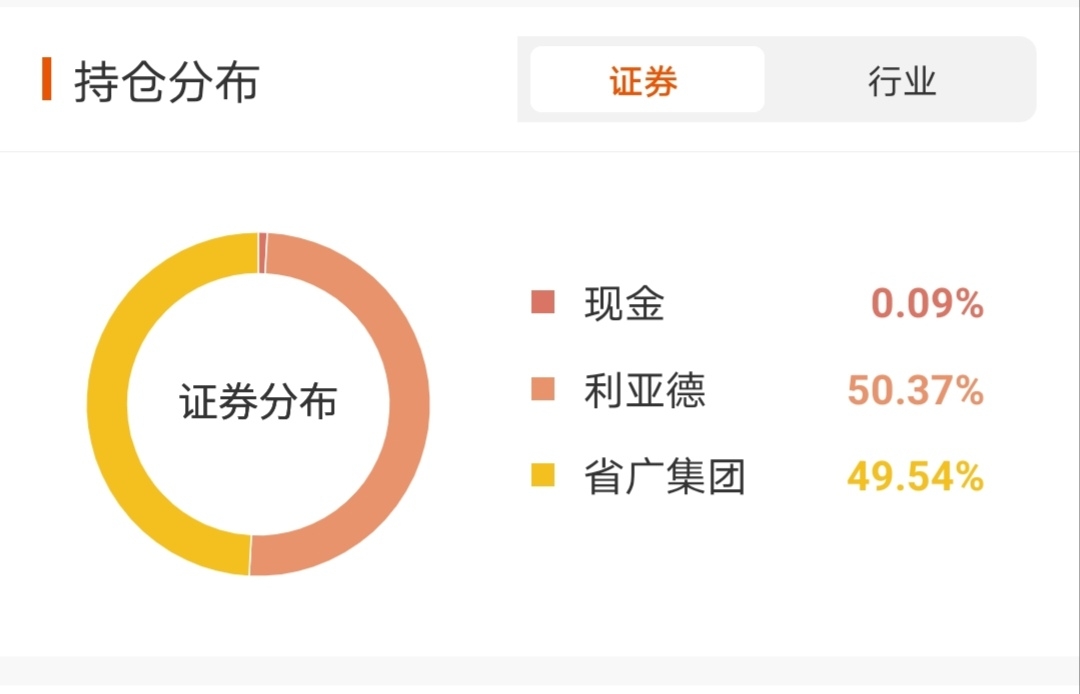Select the 省广集团 legend label

pos(665,476)
